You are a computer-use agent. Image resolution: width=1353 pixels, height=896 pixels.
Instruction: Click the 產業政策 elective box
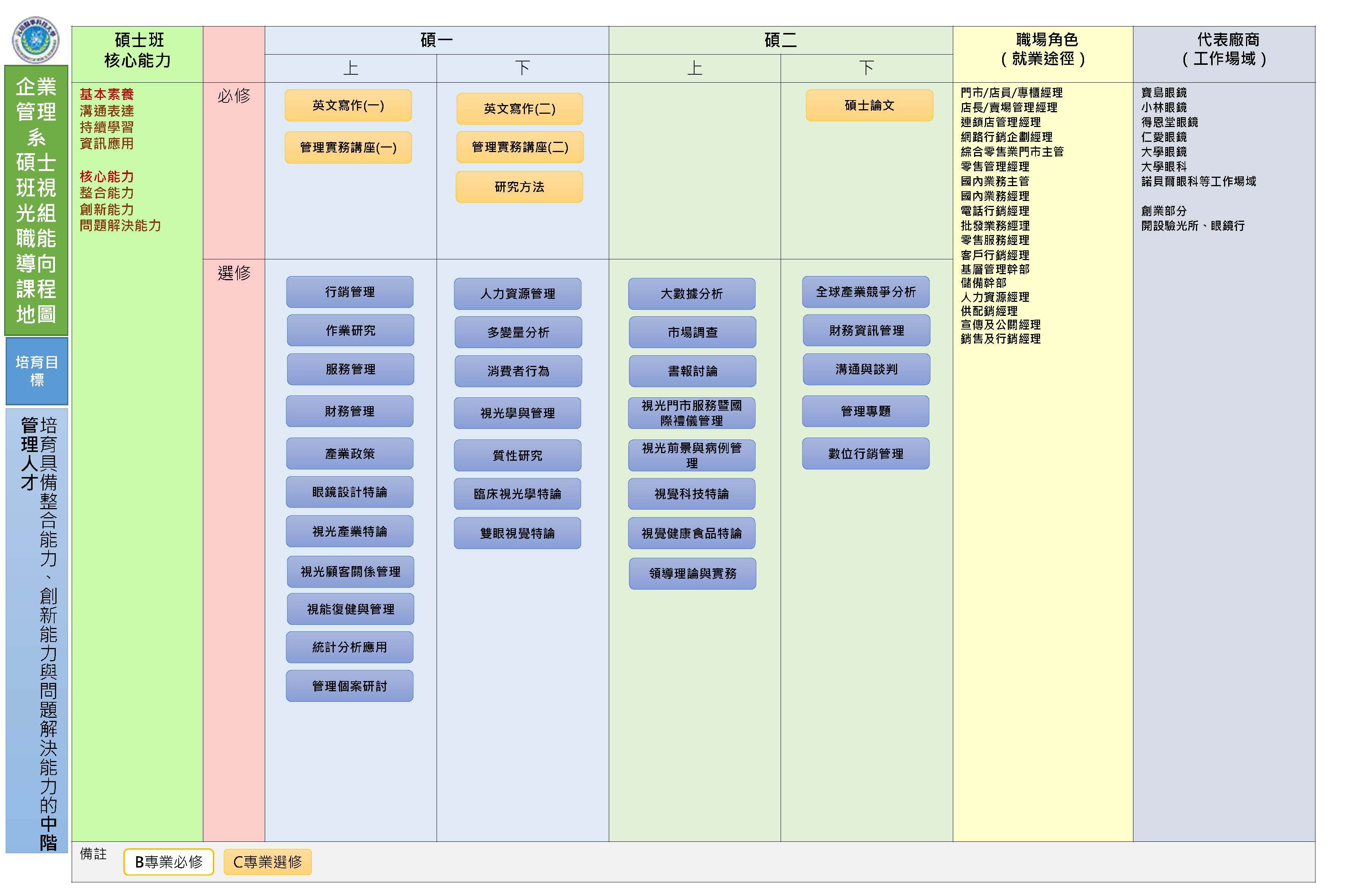[350, 454]
